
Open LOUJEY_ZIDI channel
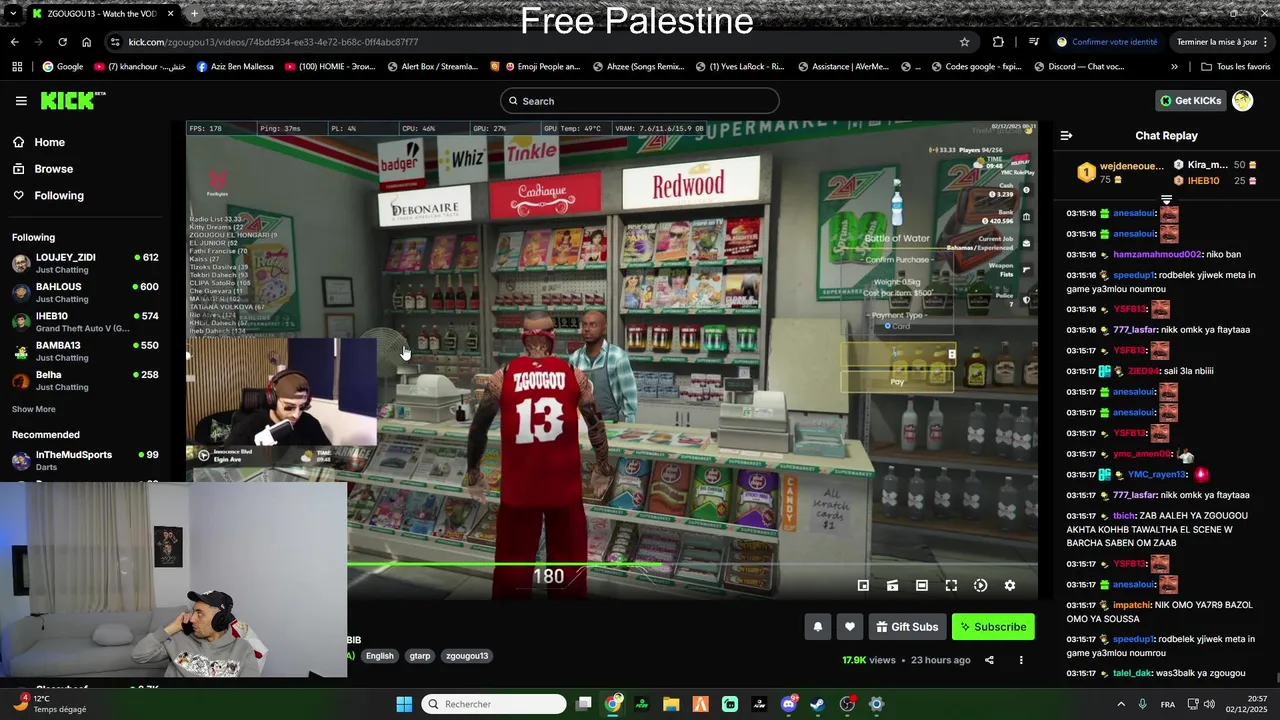pyautogui.click(x=85, y=263)
